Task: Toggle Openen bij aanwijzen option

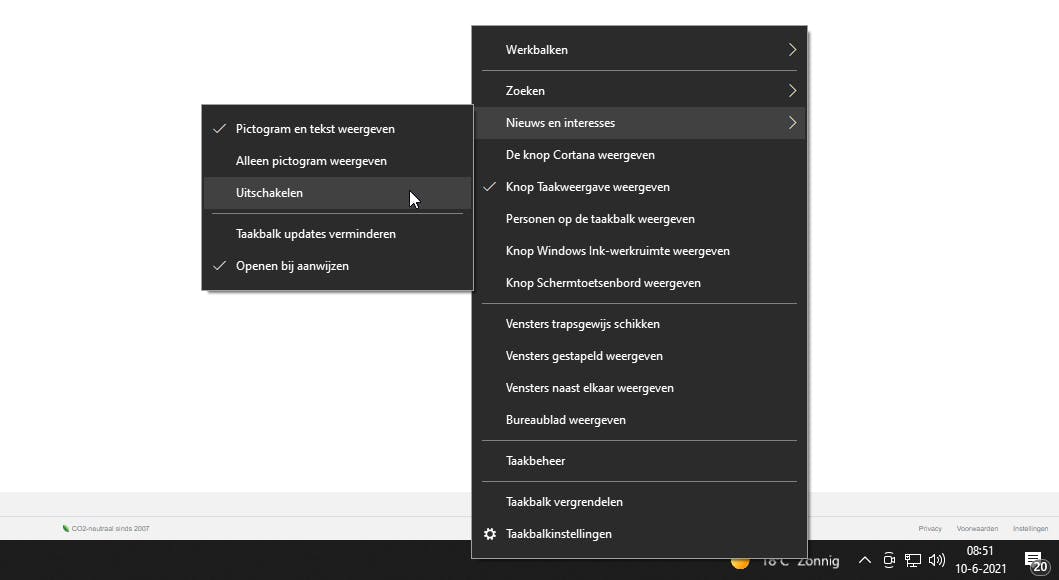Action: point(292,266)
